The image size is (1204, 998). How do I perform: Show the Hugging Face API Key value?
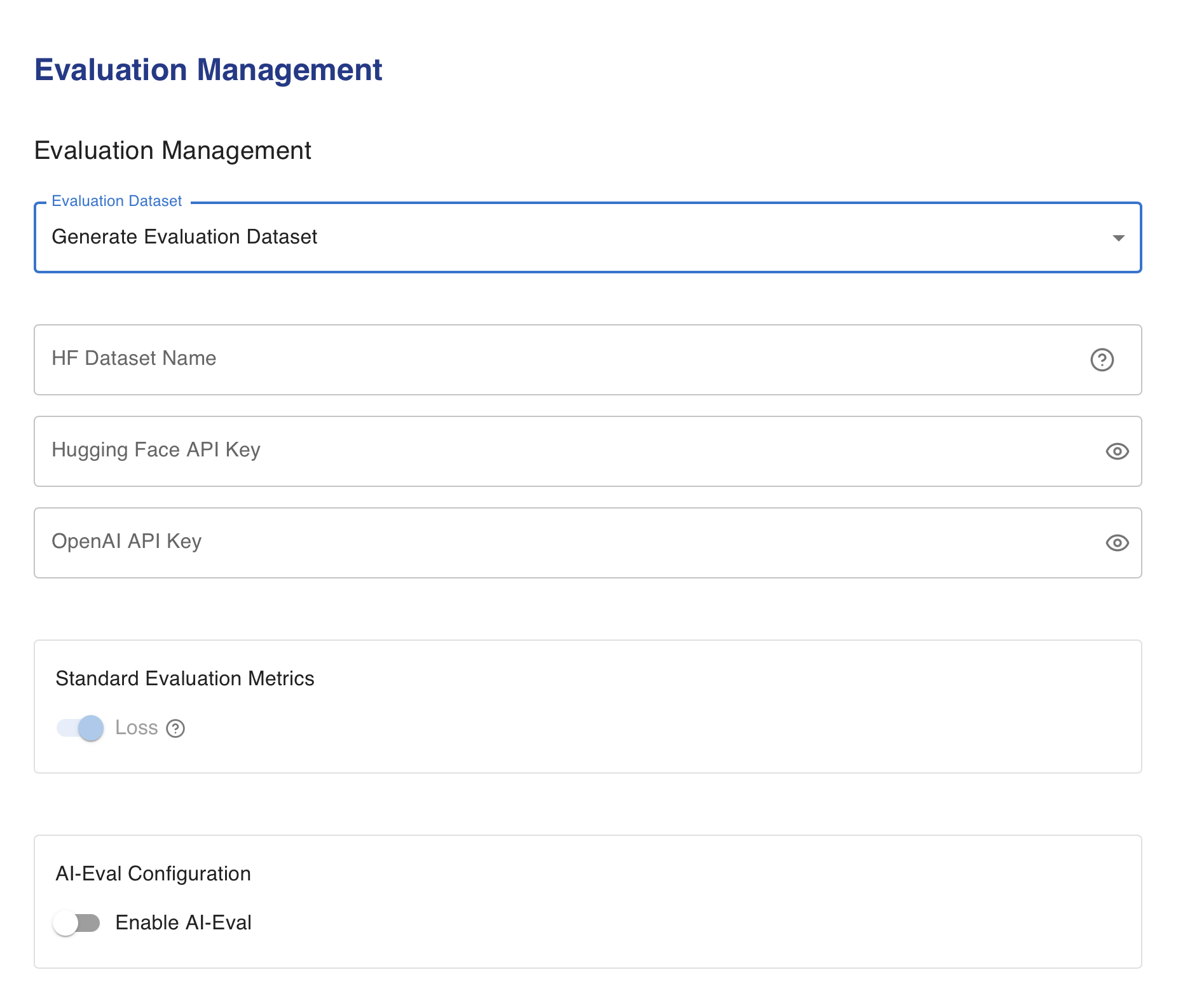1117,451
